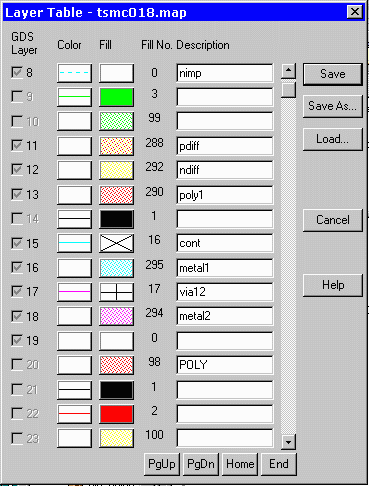Screen dimensions: 369x486
Task: Select metal2 magenta pattern fill swatch
Action: pyautogui.click(x=116, y=316)
